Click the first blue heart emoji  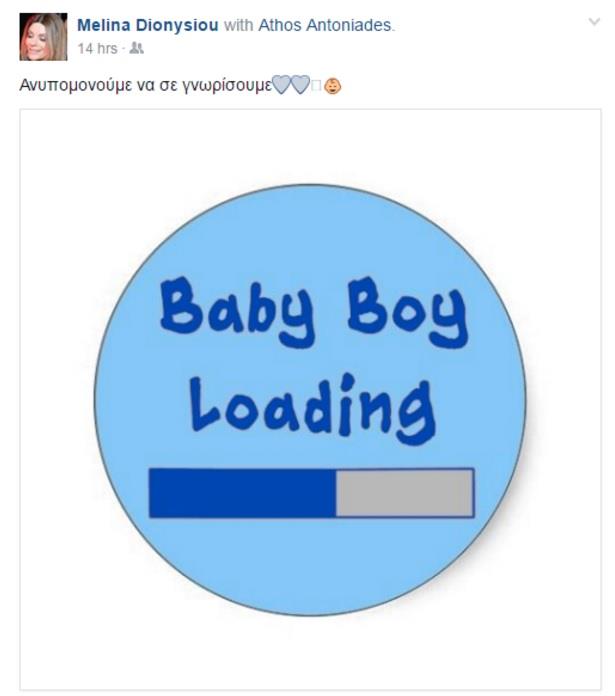[x=281, y=85]
